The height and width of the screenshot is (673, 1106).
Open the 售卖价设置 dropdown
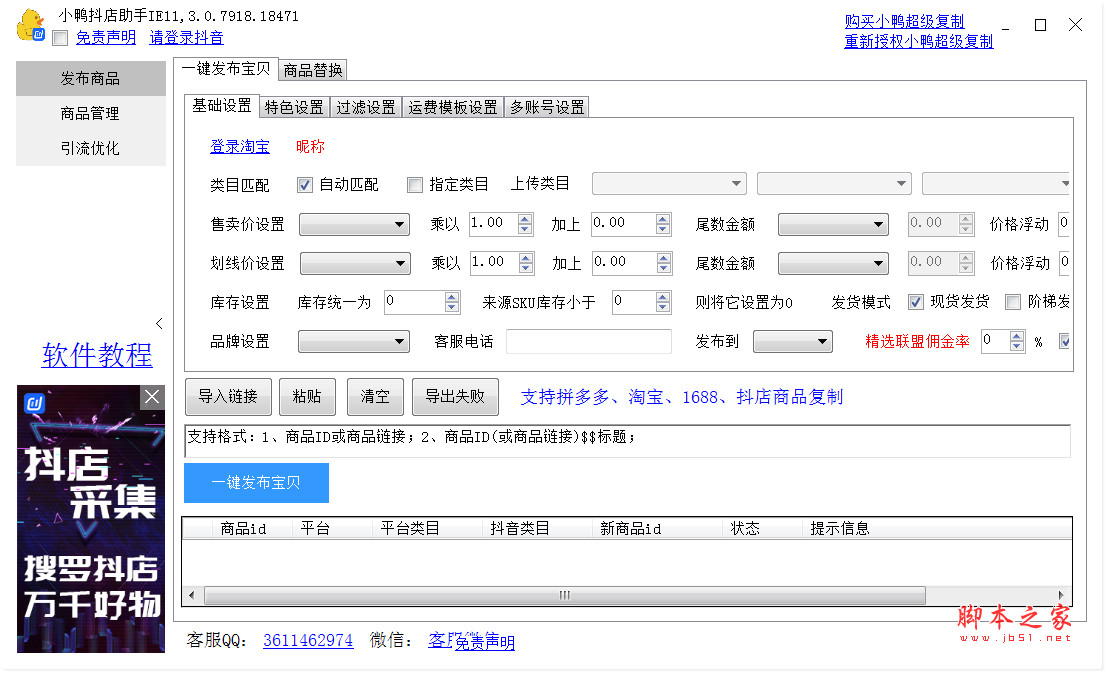pyautogui.click(x=354, y=224)
